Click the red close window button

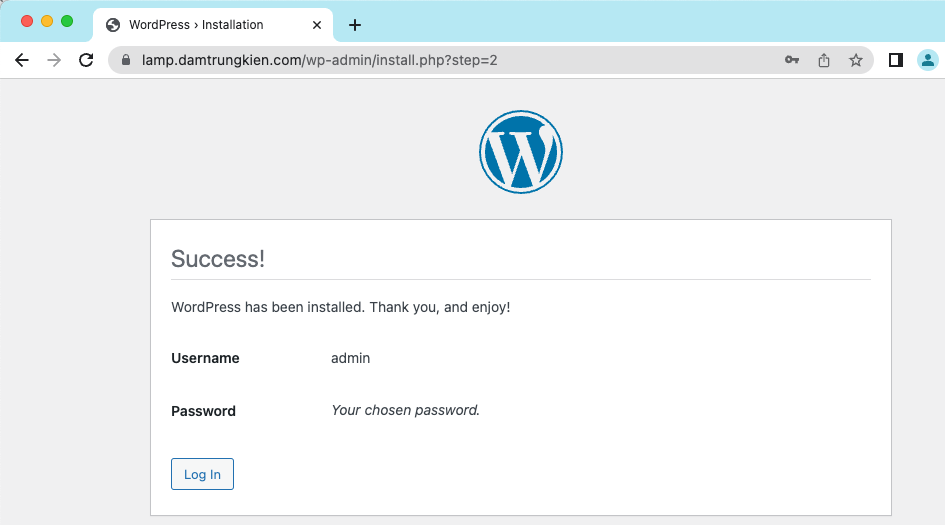tap(27, 21)
